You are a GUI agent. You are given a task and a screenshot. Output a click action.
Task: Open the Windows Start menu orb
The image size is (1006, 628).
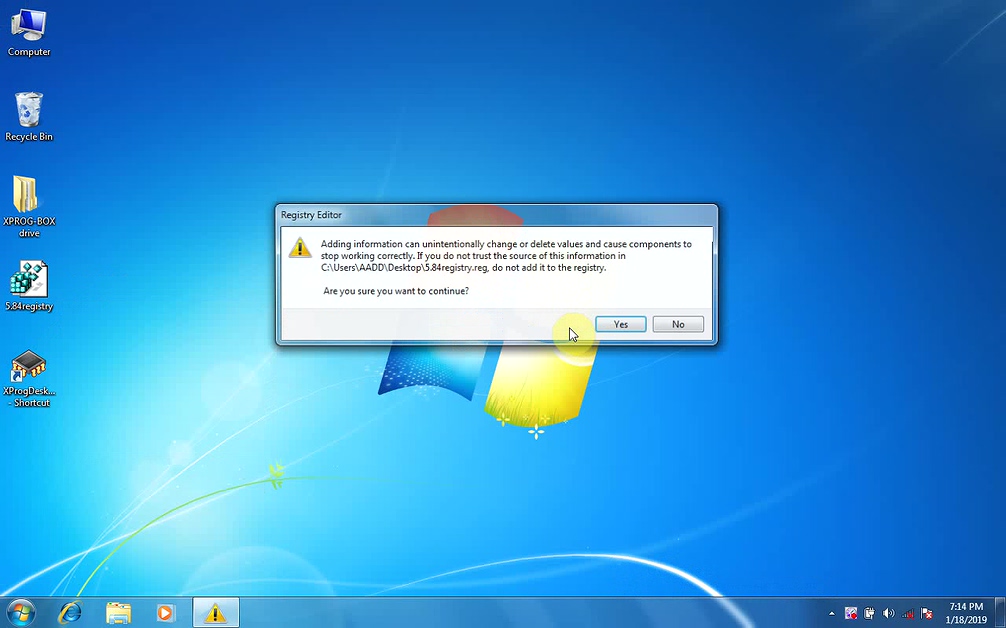[21, 613]
